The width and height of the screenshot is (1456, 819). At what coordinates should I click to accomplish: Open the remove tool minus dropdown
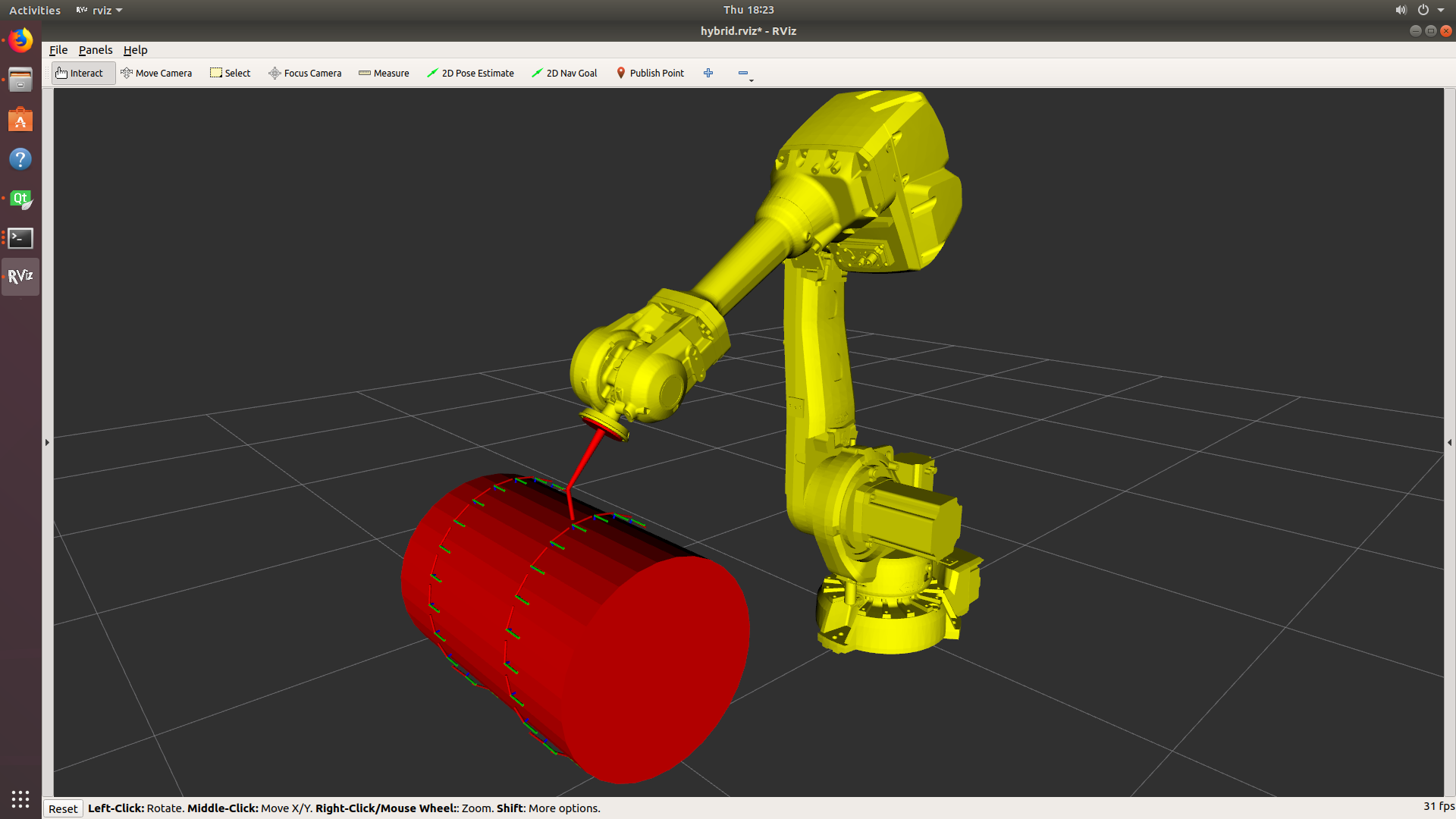[745, 74]
